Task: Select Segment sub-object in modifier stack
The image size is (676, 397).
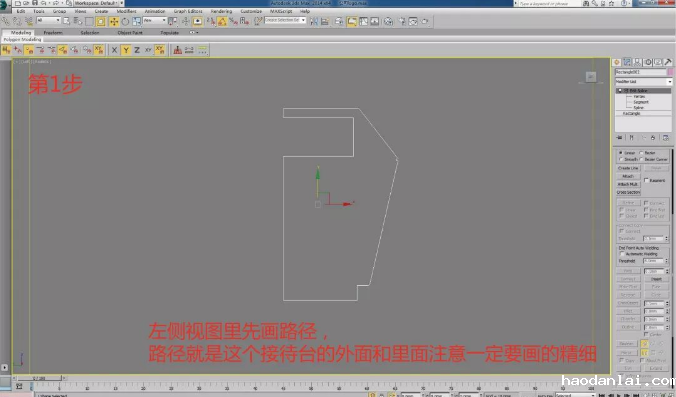Action: point(641,102)
